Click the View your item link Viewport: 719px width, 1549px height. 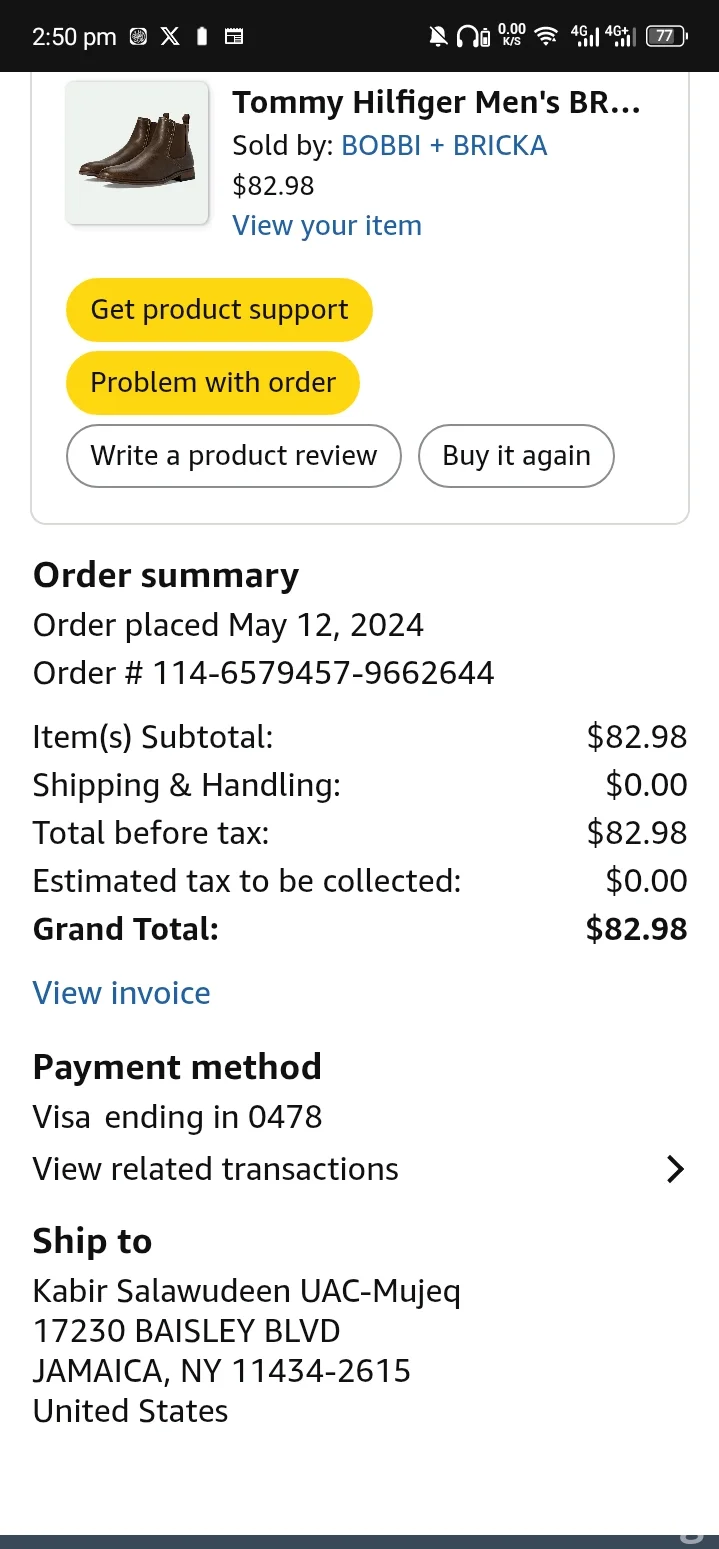click(x=327, y=226)
